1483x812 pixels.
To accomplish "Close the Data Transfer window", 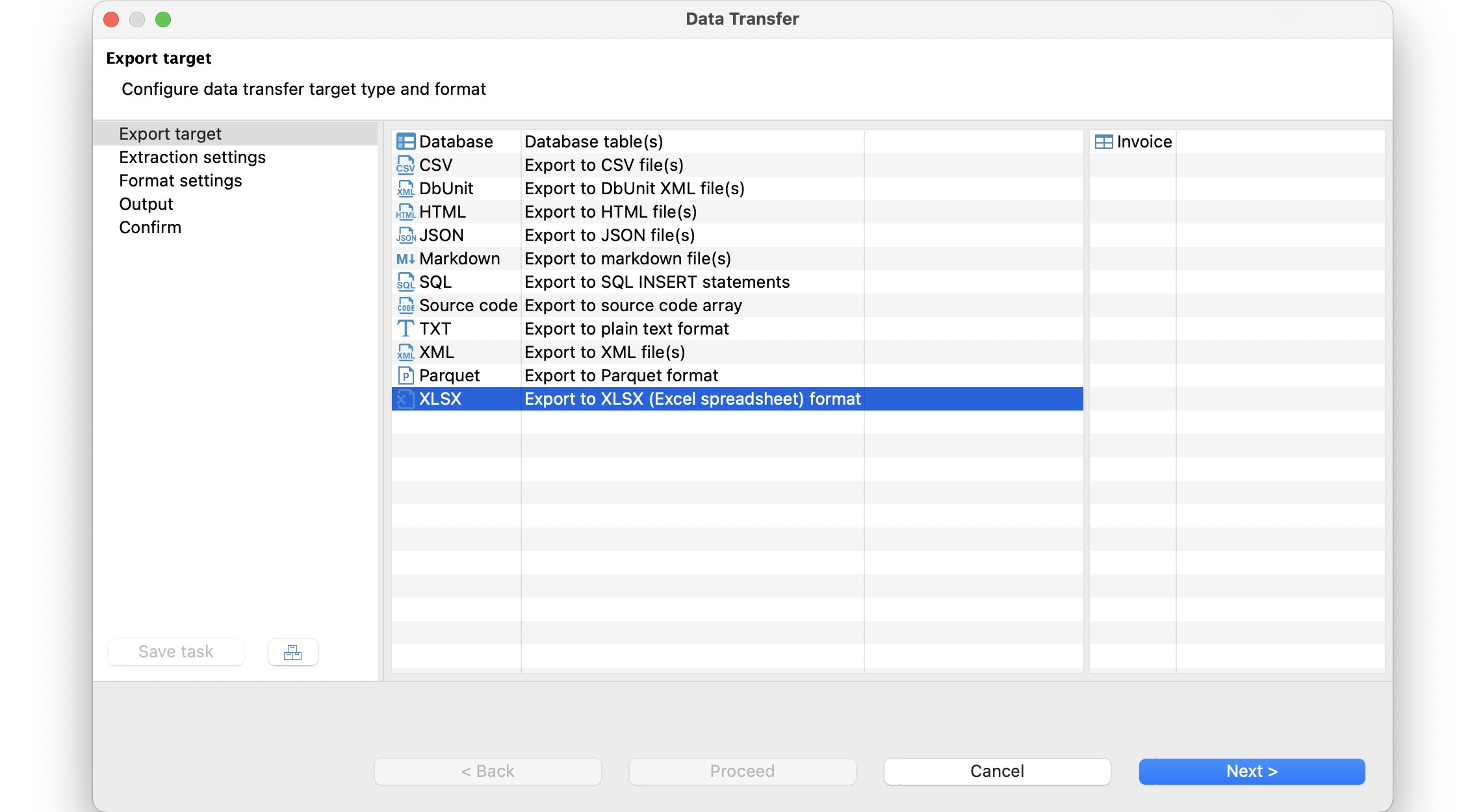I will (x=111, y=19).
